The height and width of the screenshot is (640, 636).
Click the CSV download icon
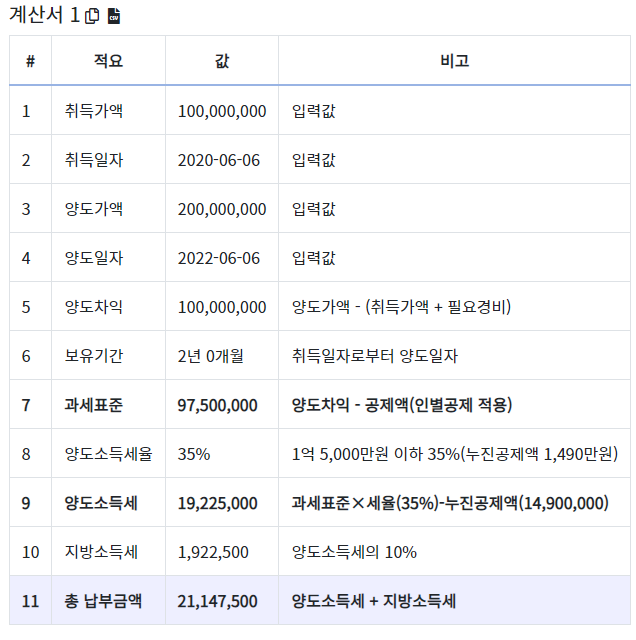click(x=114, y=16)
